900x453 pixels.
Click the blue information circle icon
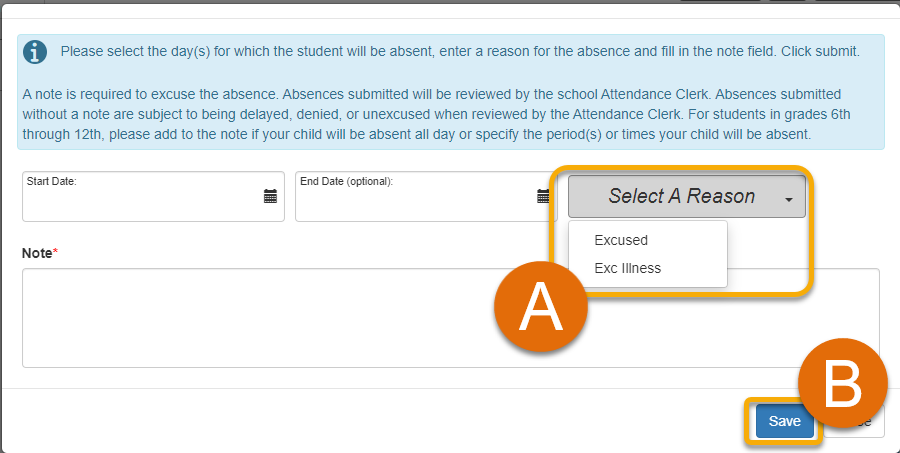pyautogui.click(x=35, y=52)
